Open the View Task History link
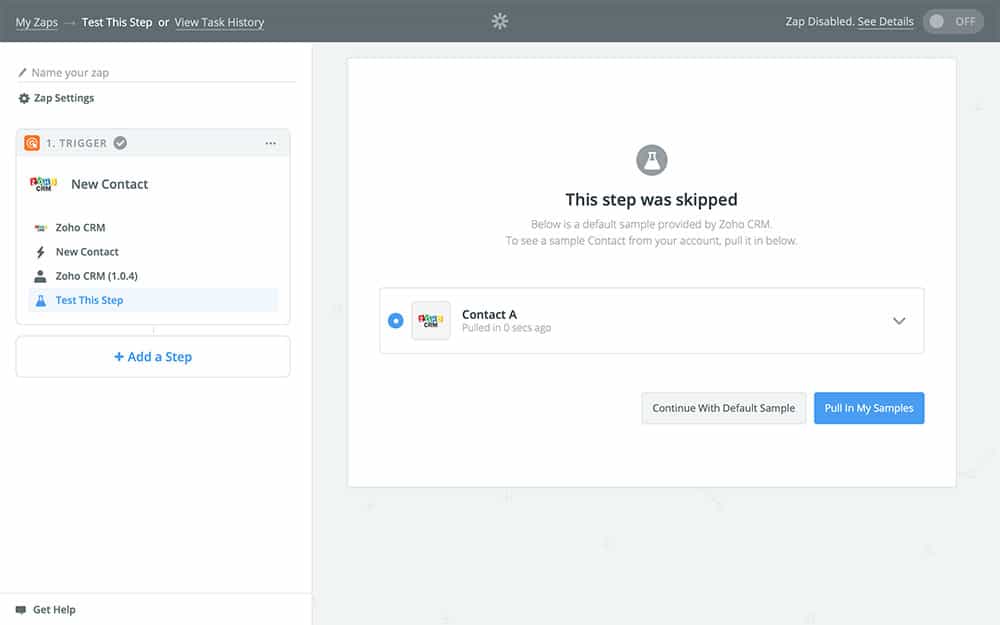 coord(219,22)
